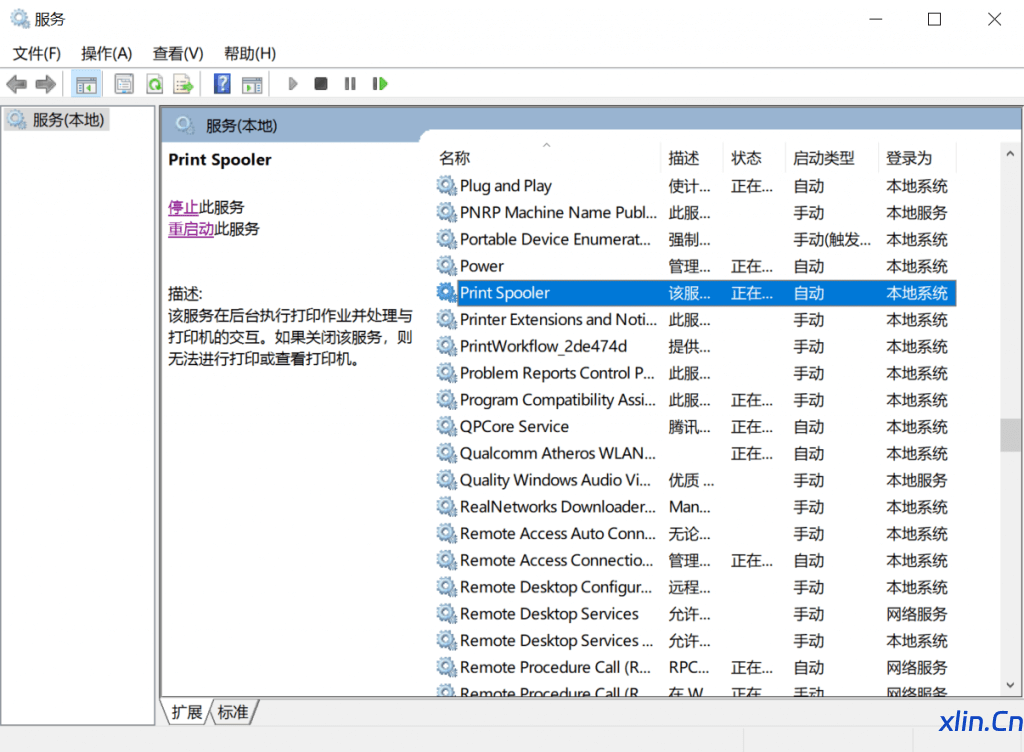
Task: Sort by the 描述 column header
Action: point(692,158)
